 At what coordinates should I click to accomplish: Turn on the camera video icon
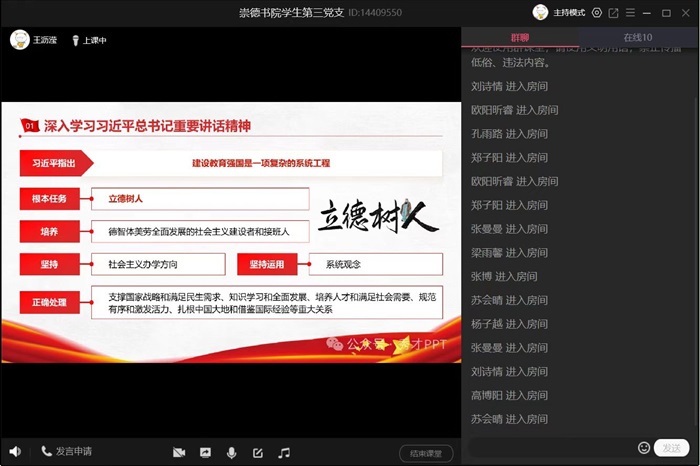tap(179, 453)
